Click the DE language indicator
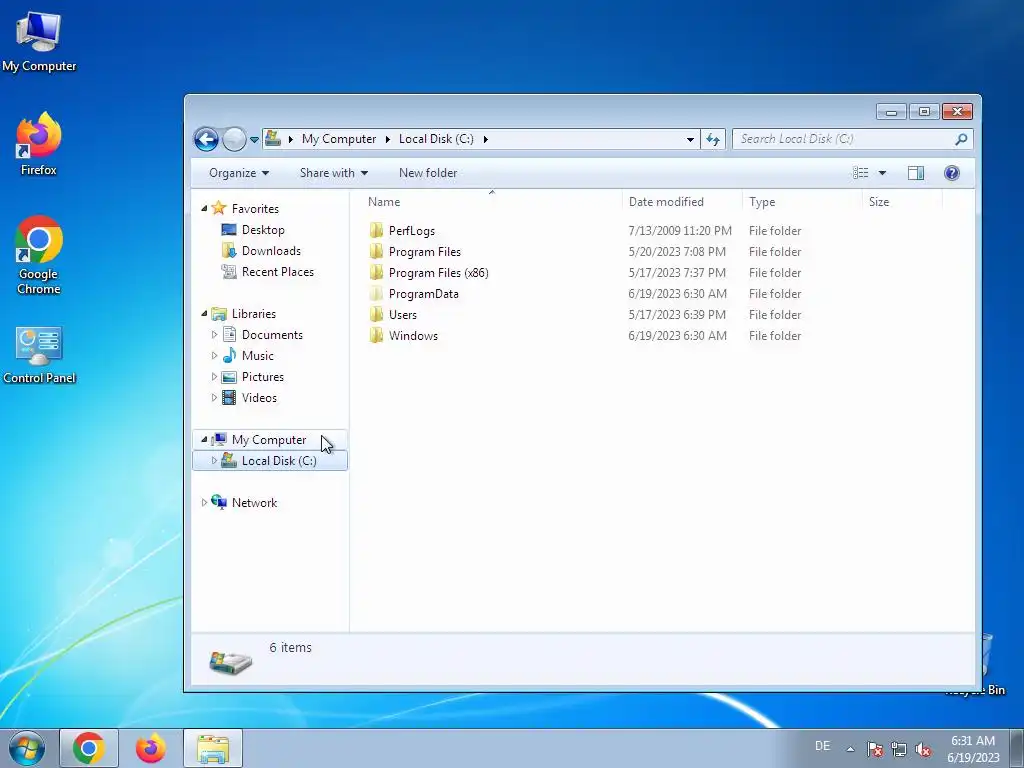 coord(822,746)
